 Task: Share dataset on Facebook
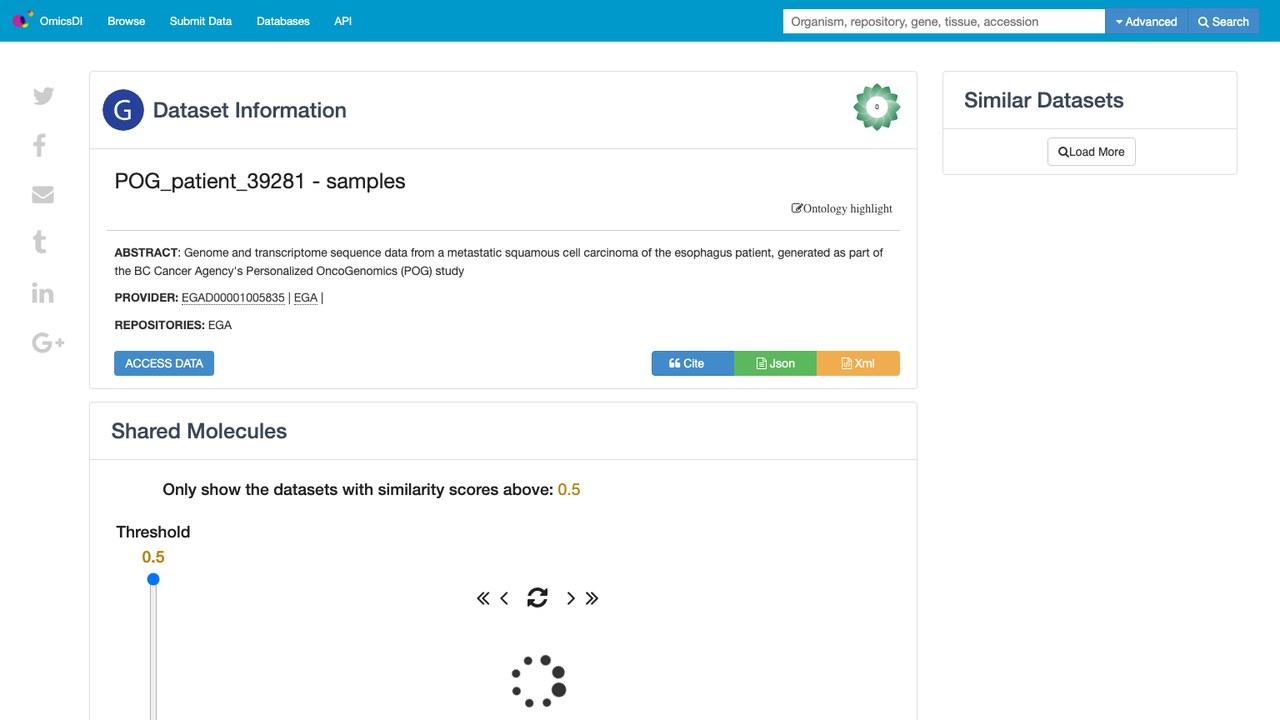pyautogui.click(x=40, y=145)
